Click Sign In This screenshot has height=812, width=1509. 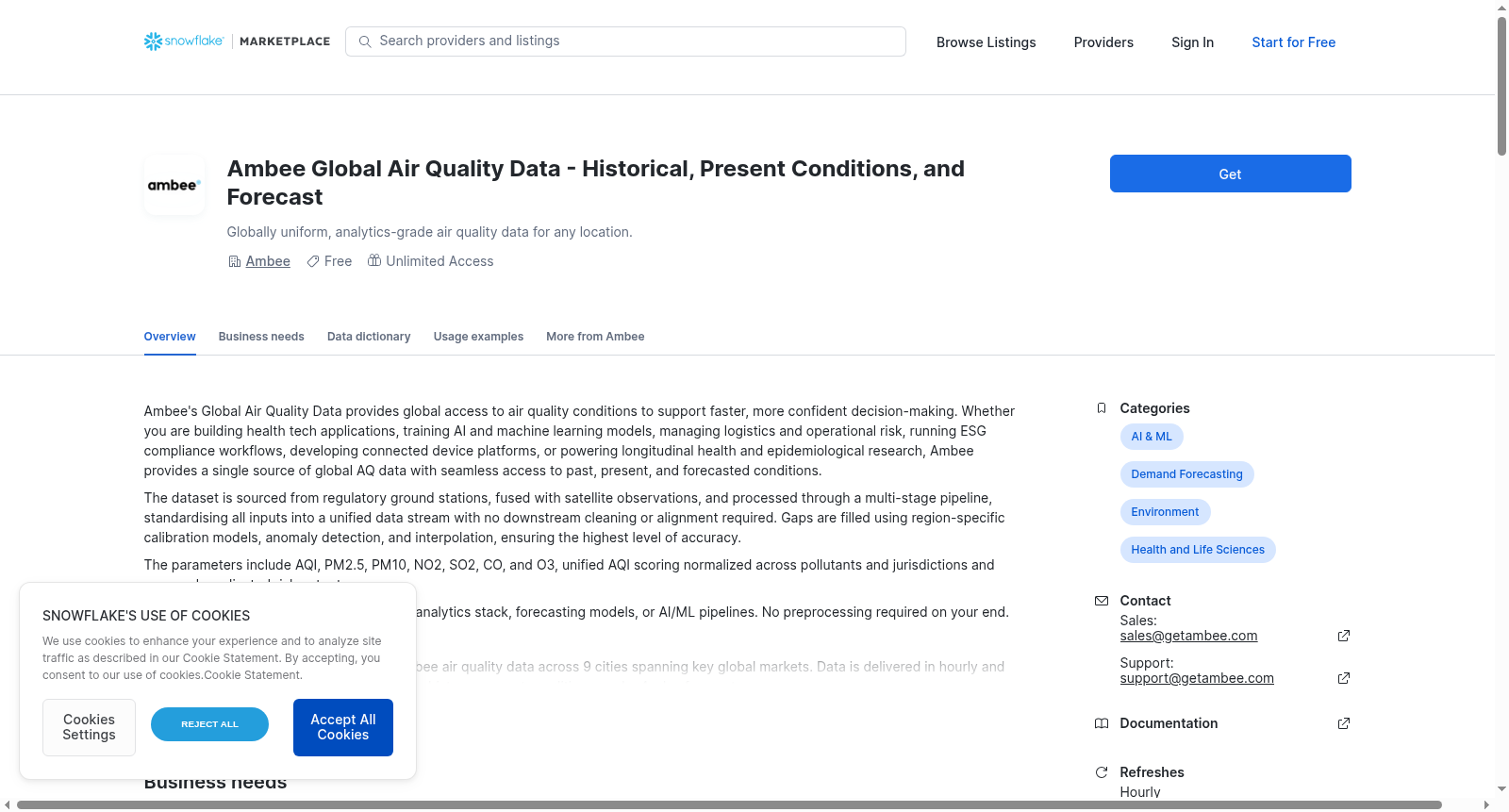click(x=1192, y=42)
